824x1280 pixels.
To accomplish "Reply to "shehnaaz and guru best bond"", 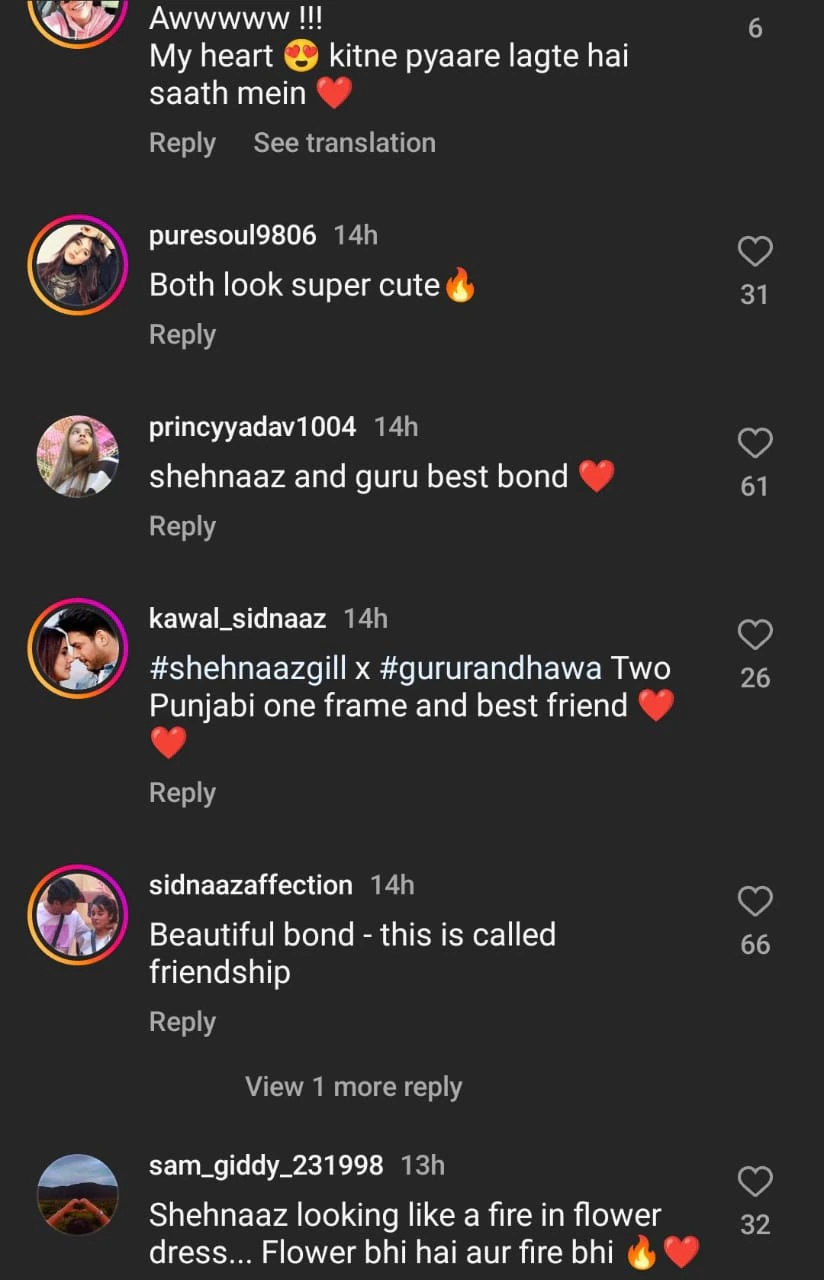I will pyautogui.click(x=182, y=526).
